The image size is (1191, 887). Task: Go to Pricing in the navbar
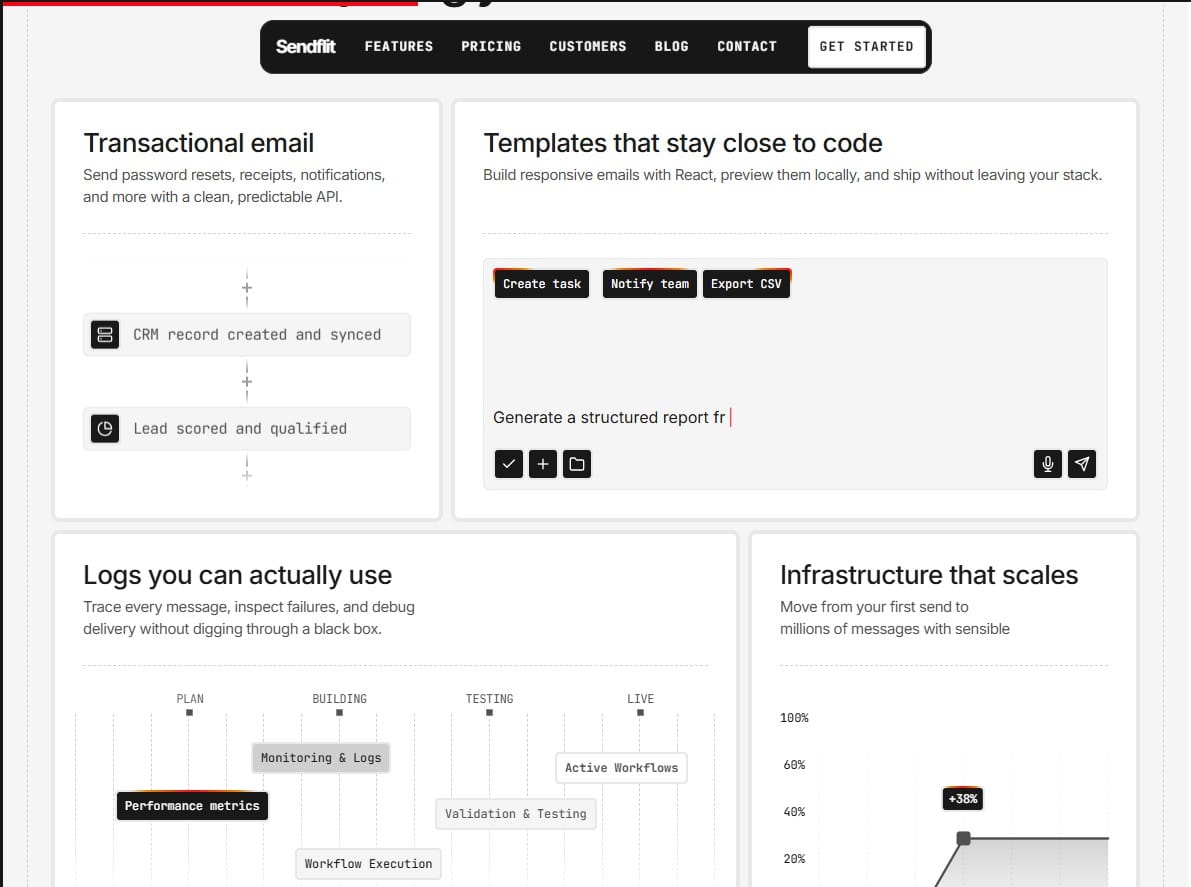click(491, 46)
